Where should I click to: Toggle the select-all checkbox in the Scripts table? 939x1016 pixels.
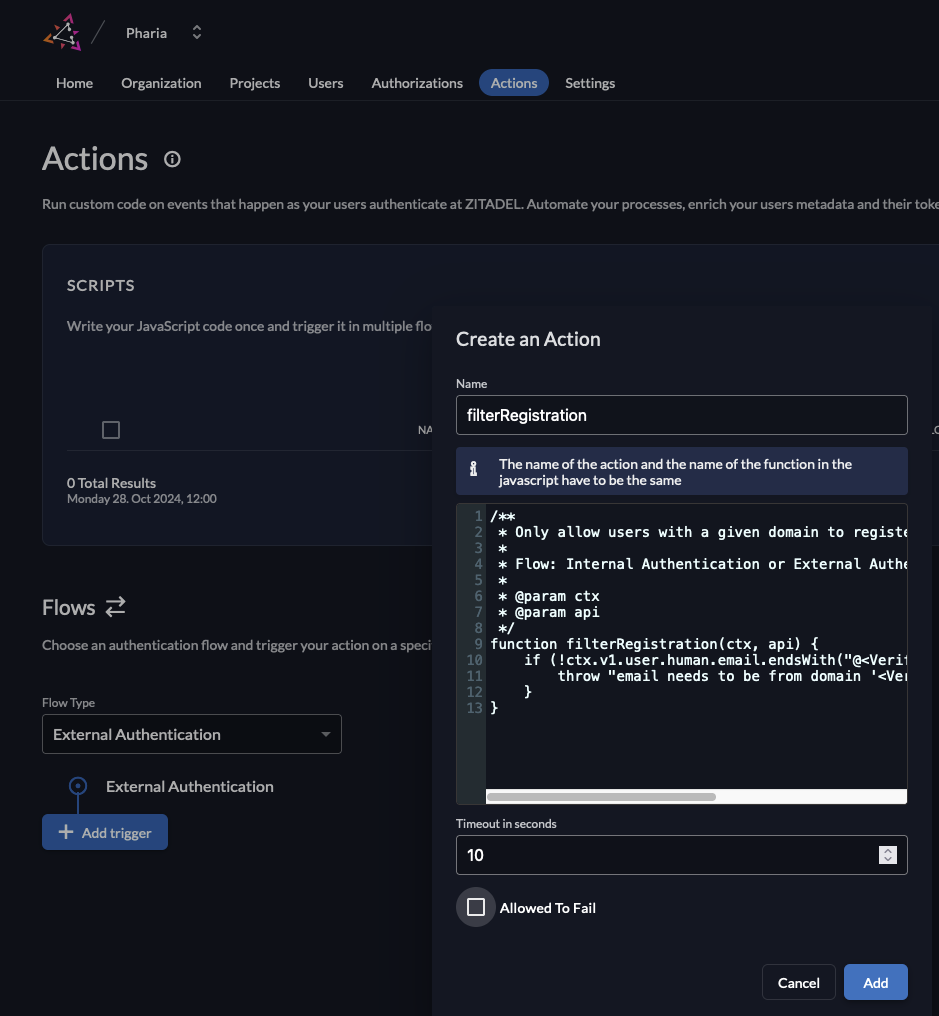[110, 429]
